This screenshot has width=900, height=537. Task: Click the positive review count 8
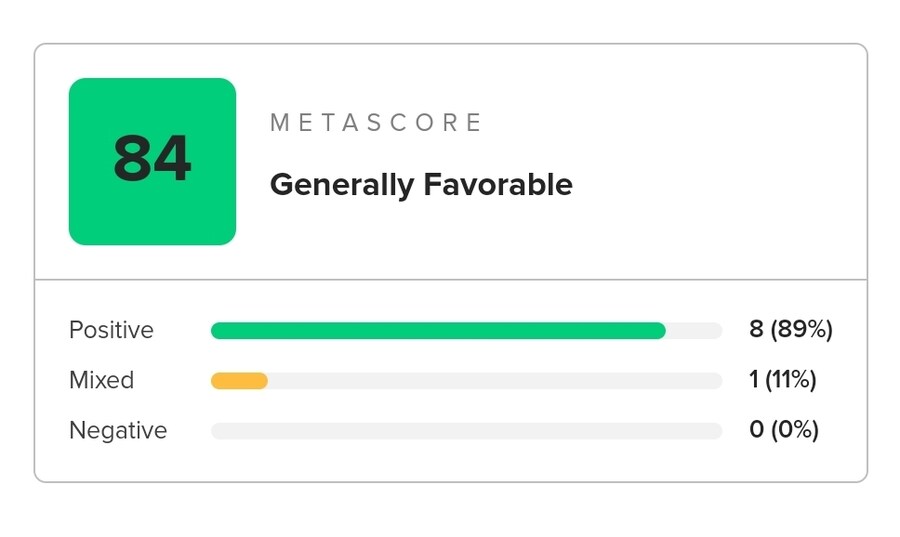756,330
